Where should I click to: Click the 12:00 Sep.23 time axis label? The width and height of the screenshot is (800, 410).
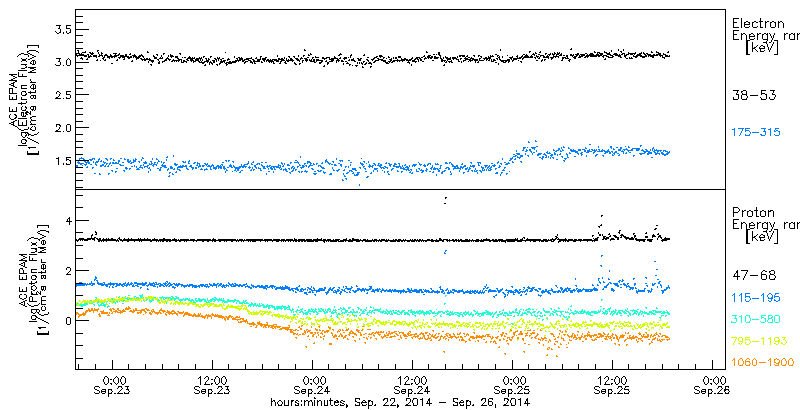point(211,385)
